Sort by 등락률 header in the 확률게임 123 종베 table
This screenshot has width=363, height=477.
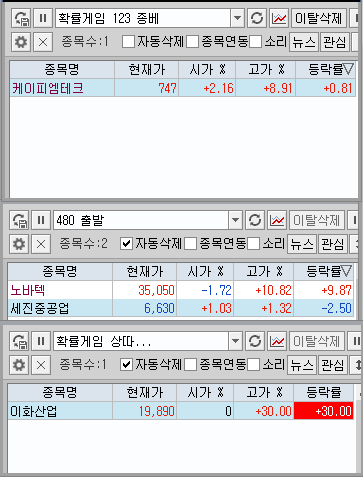326,69
